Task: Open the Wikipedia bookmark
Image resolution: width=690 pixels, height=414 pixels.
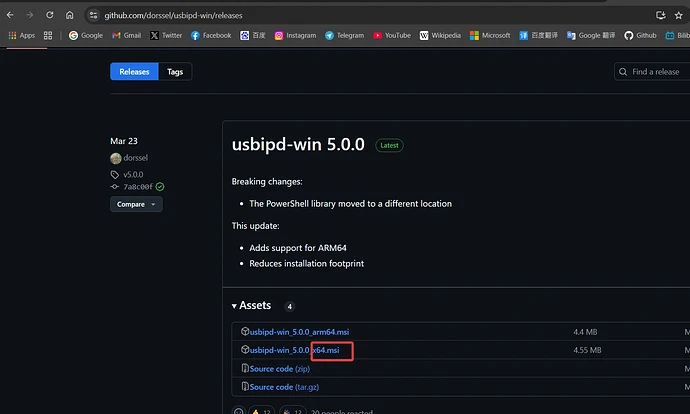Action: 440,35
